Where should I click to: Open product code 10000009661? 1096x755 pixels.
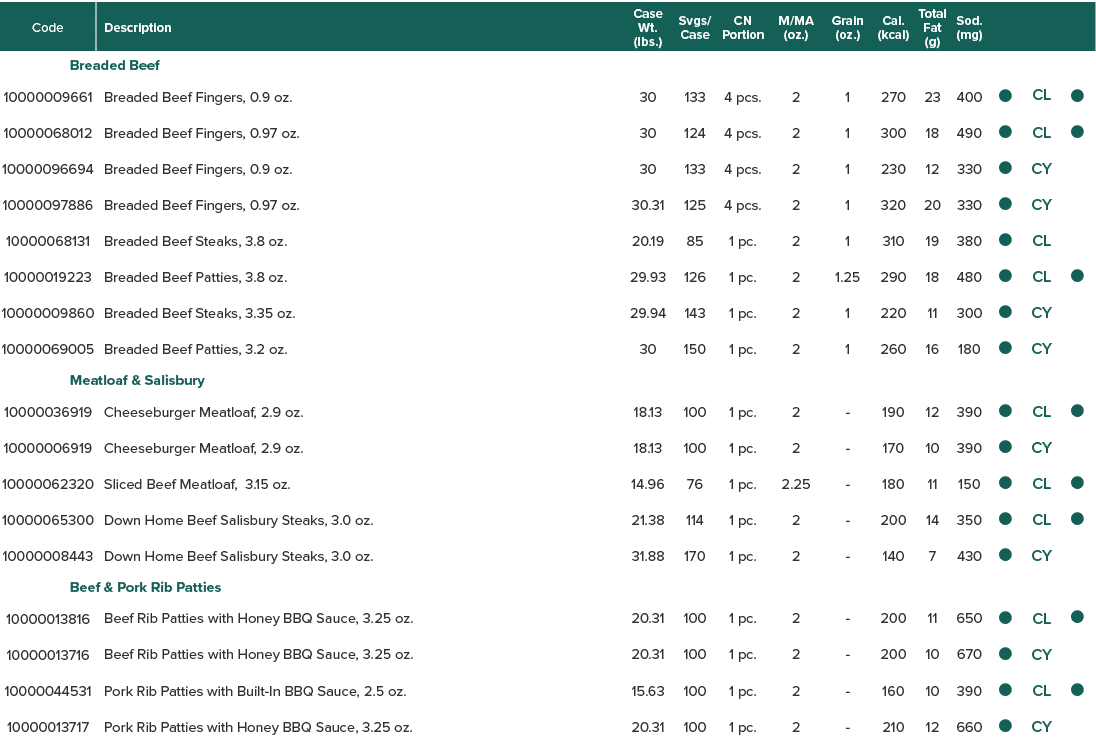(49, 97)
